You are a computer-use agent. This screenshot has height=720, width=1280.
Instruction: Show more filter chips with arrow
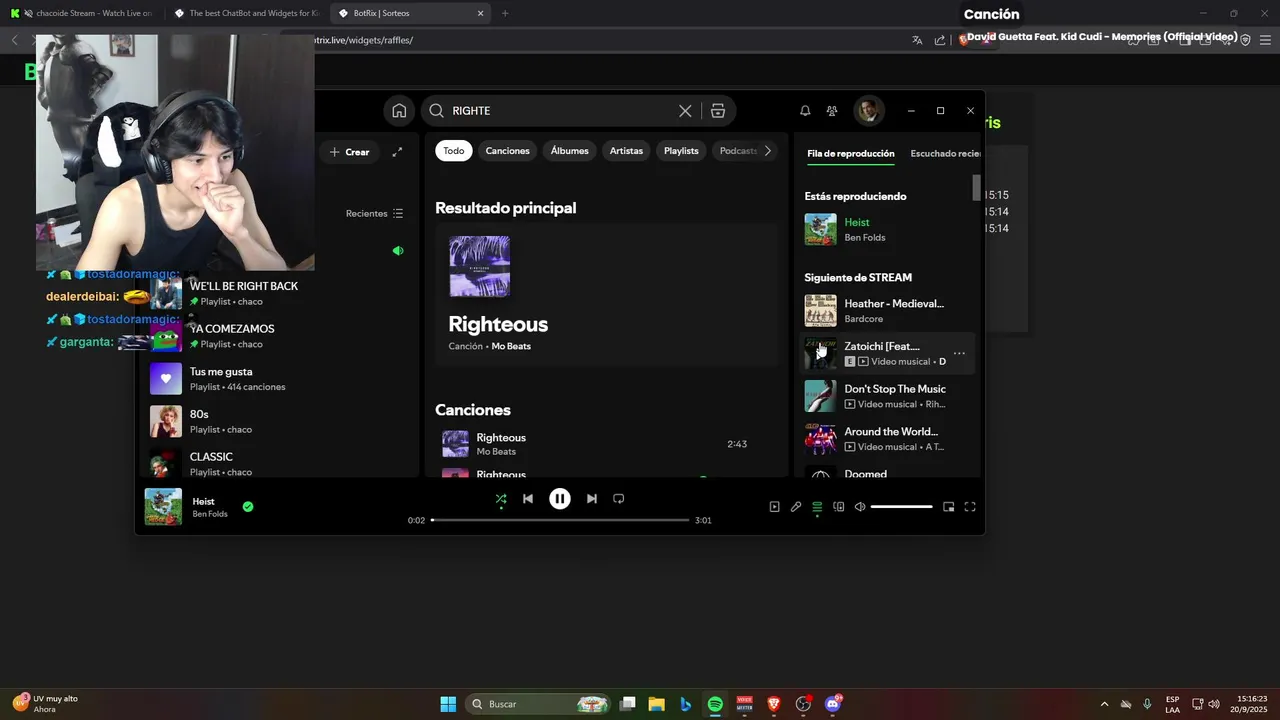(767, 151)
